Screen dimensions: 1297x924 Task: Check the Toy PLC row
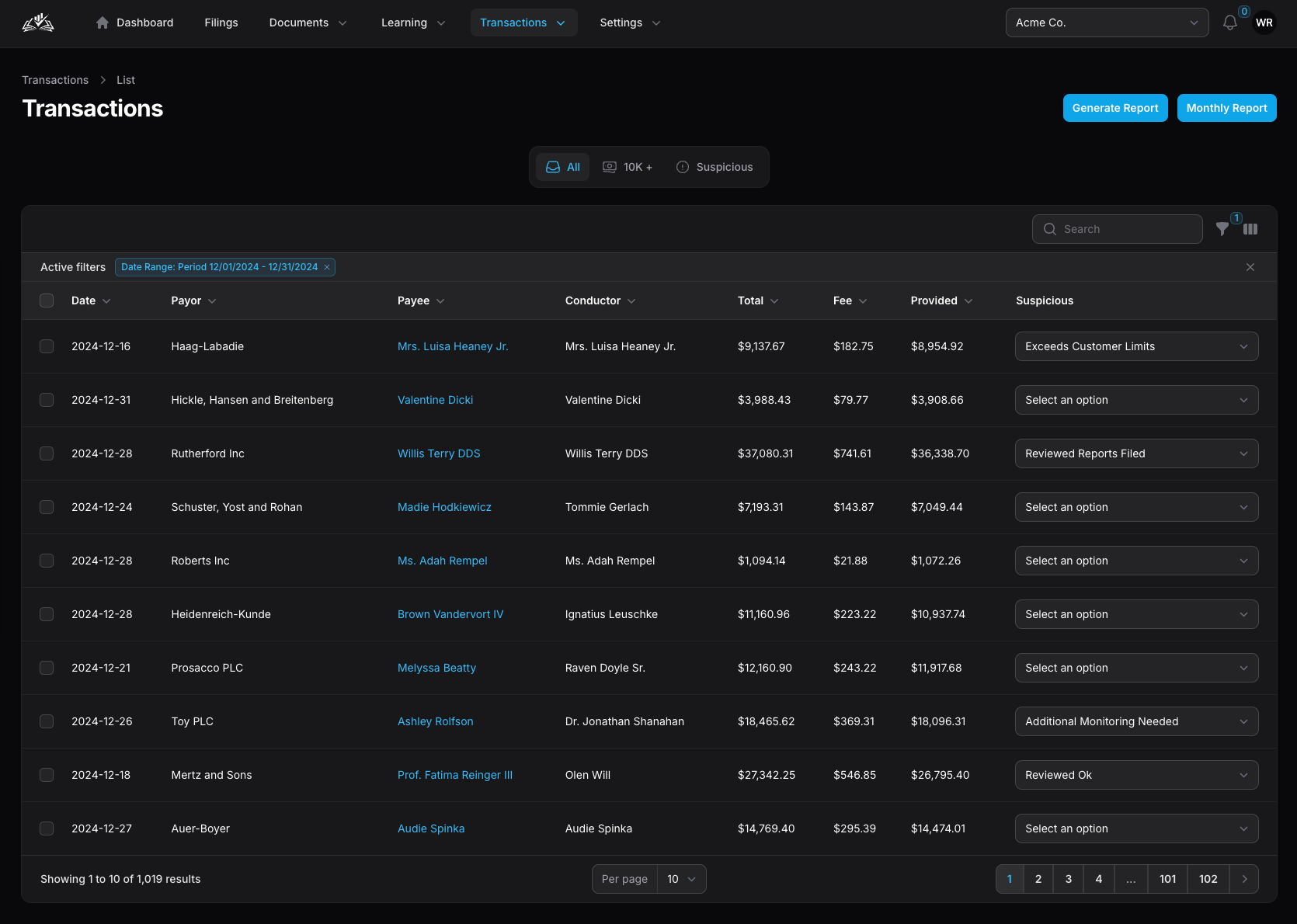pos(47,721)
